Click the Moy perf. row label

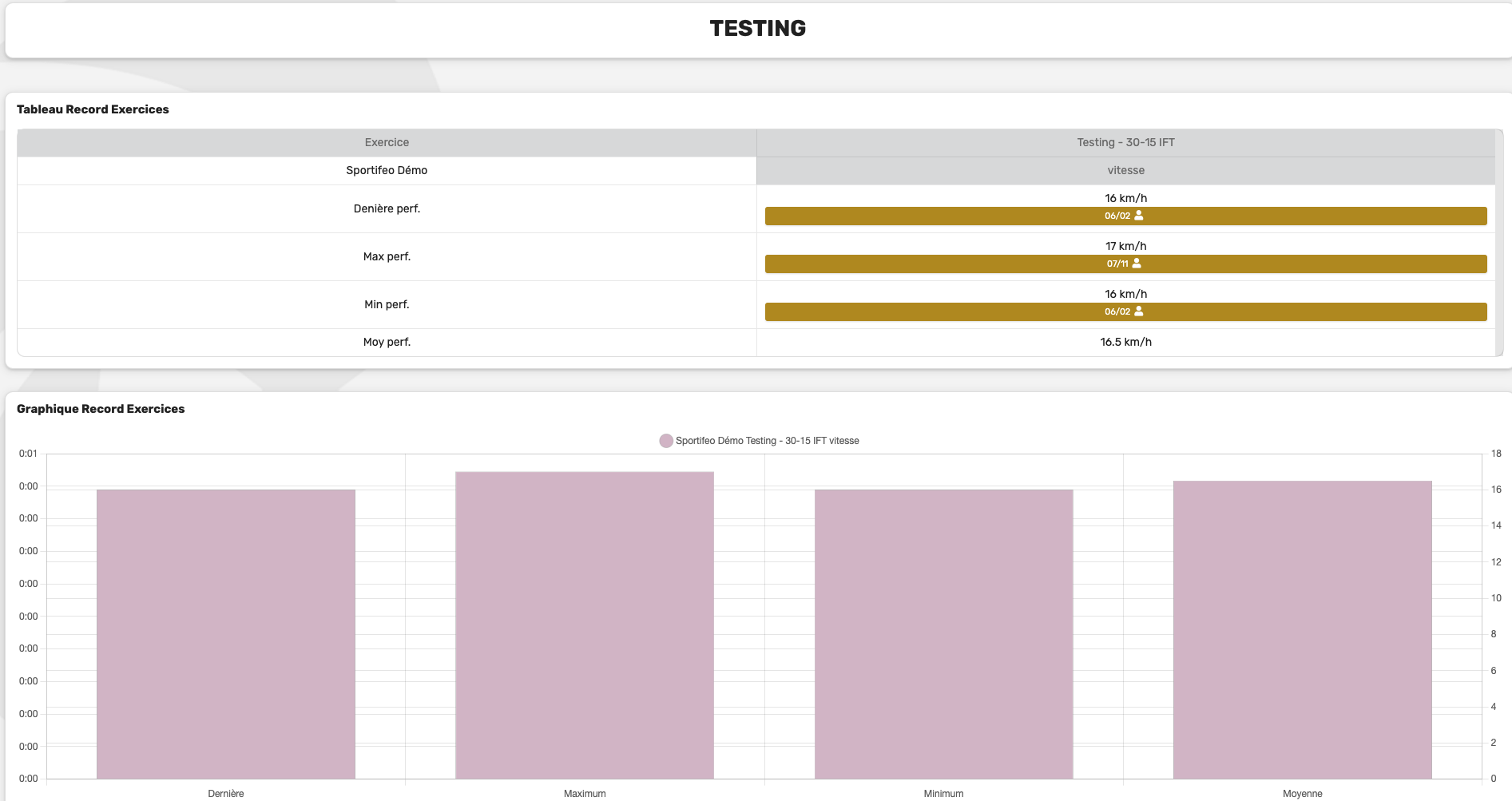click(x=387, y=342)
